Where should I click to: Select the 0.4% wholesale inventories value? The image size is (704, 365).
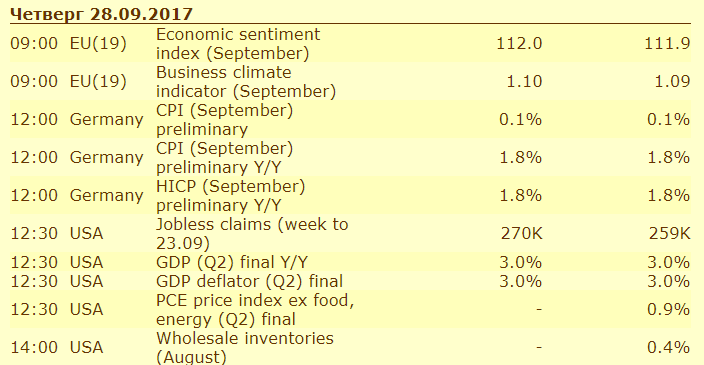[x=669, y=347]
